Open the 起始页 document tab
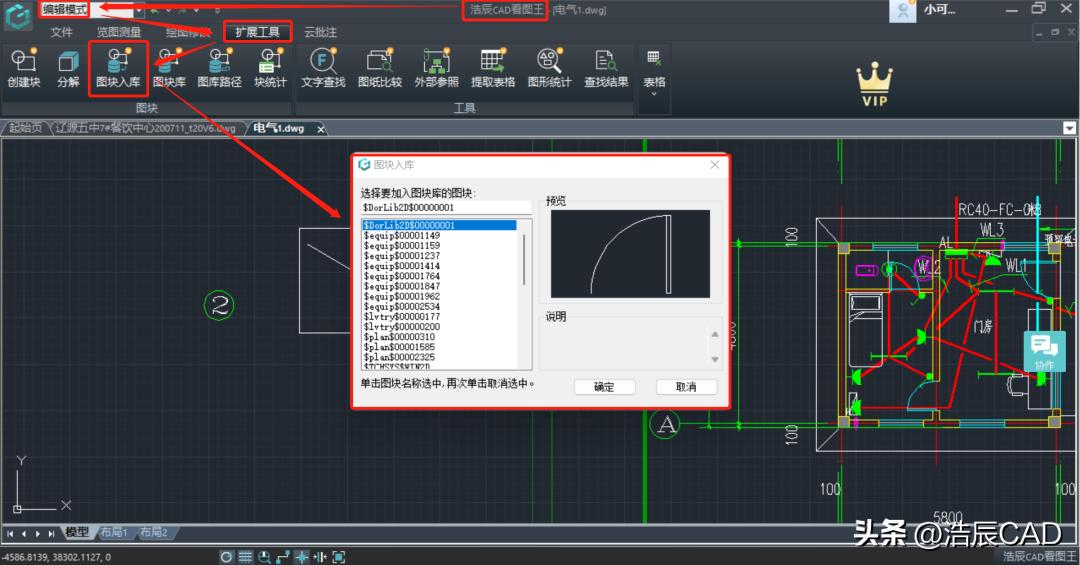Image resolution: width=1080 pixels, height=565 pixels. [x=25, y=128]
